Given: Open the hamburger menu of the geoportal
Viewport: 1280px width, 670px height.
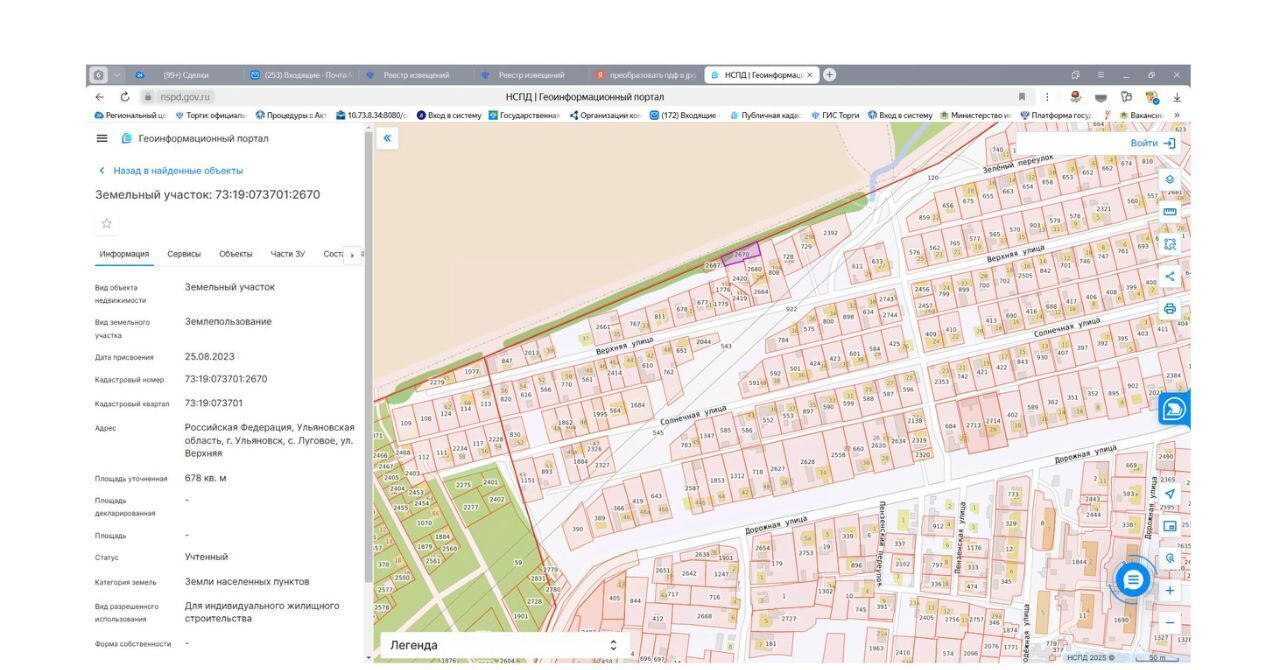Looking at the screenshot, I should click(x=102, y=138).
